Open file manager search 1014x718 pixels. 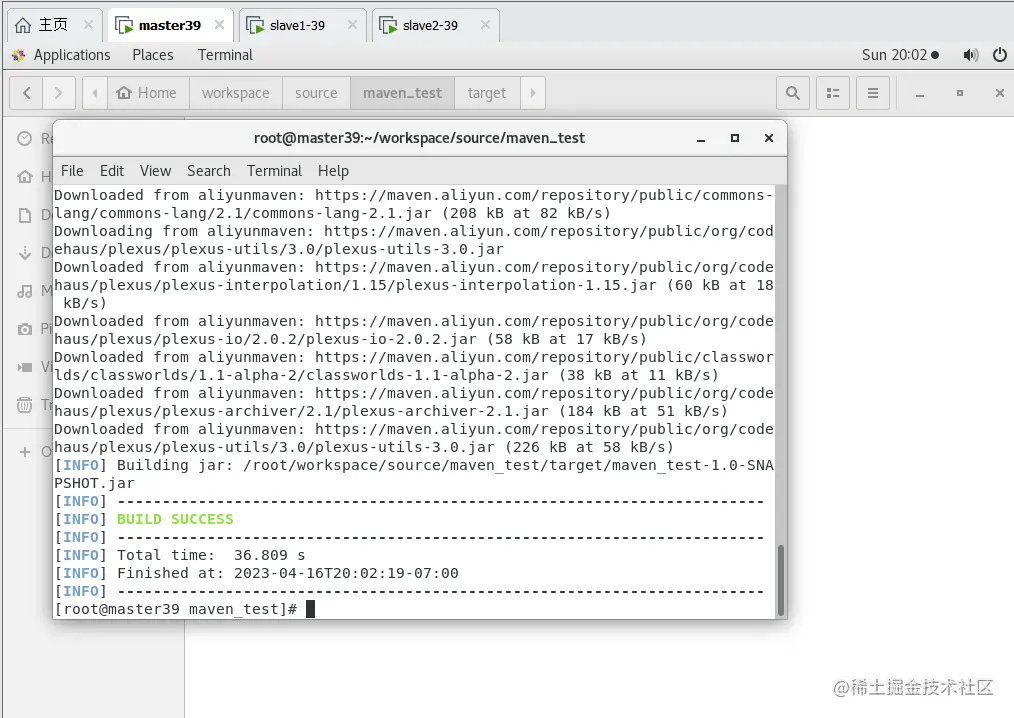(x=793, y=93)
